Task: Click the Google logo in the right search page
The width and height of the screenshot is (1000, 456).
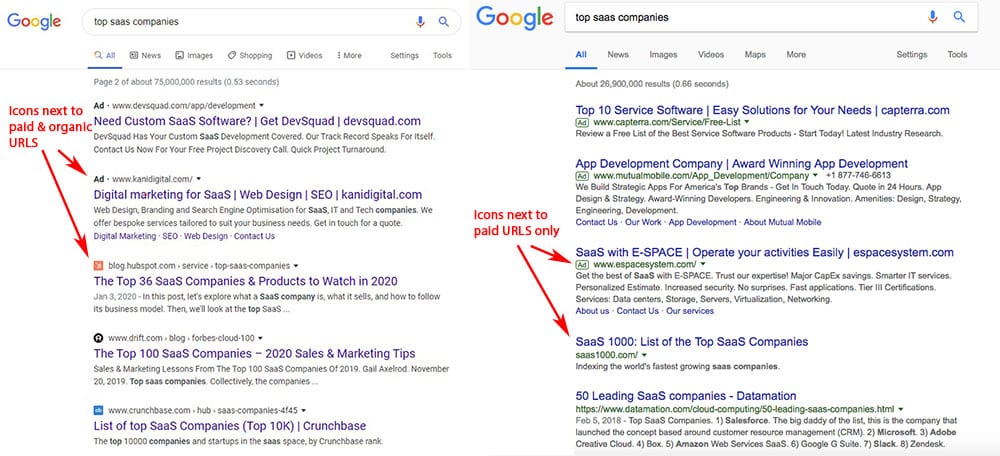Action: [x=515, y=18]
